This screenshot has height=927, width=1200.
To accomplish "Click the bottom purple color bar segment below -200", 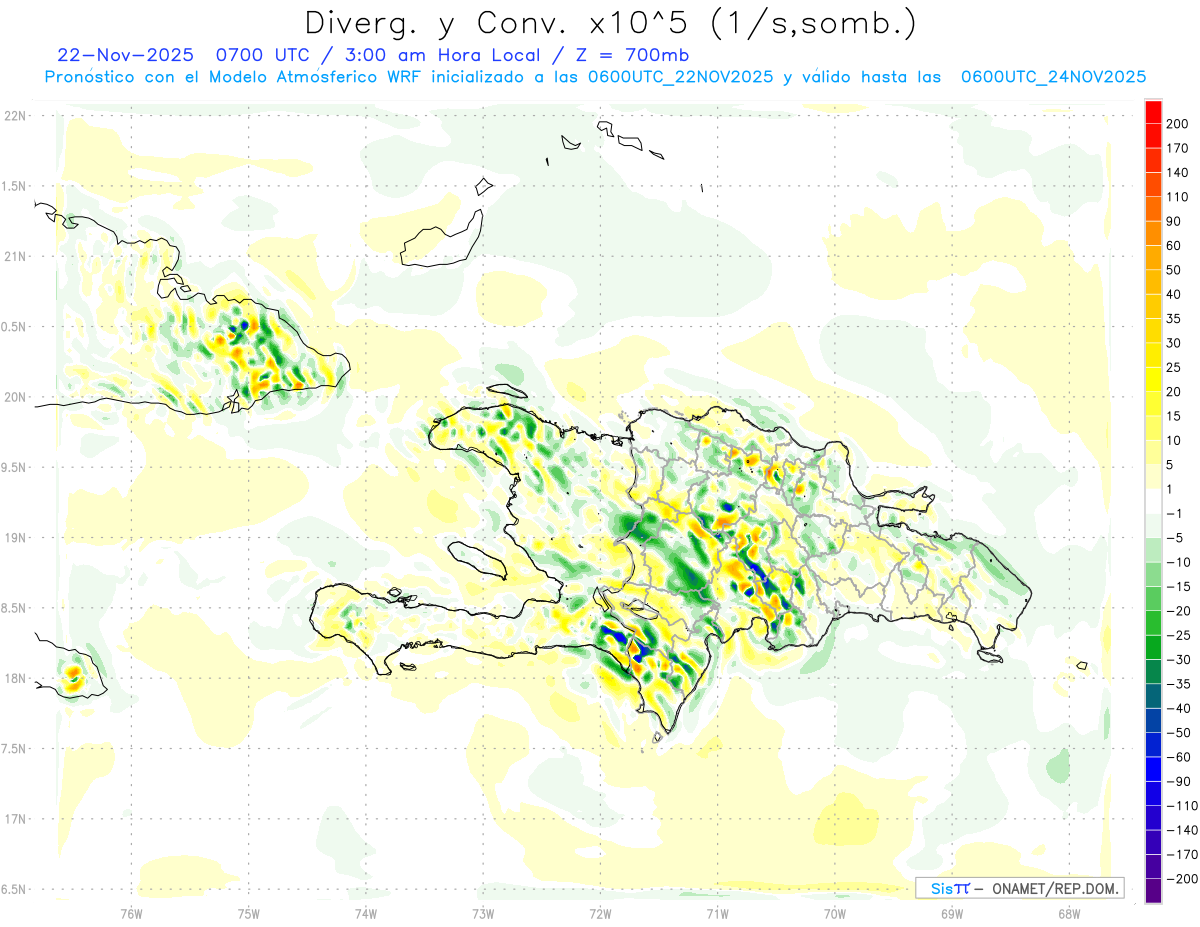I will [1153, 891].
